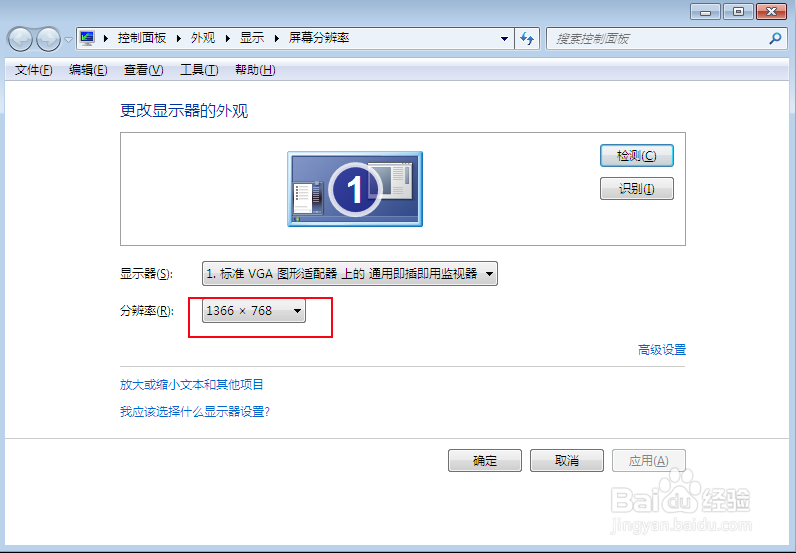
Task: Open the 分辨率 1366 × 768 dropdown
Action: 254,311
